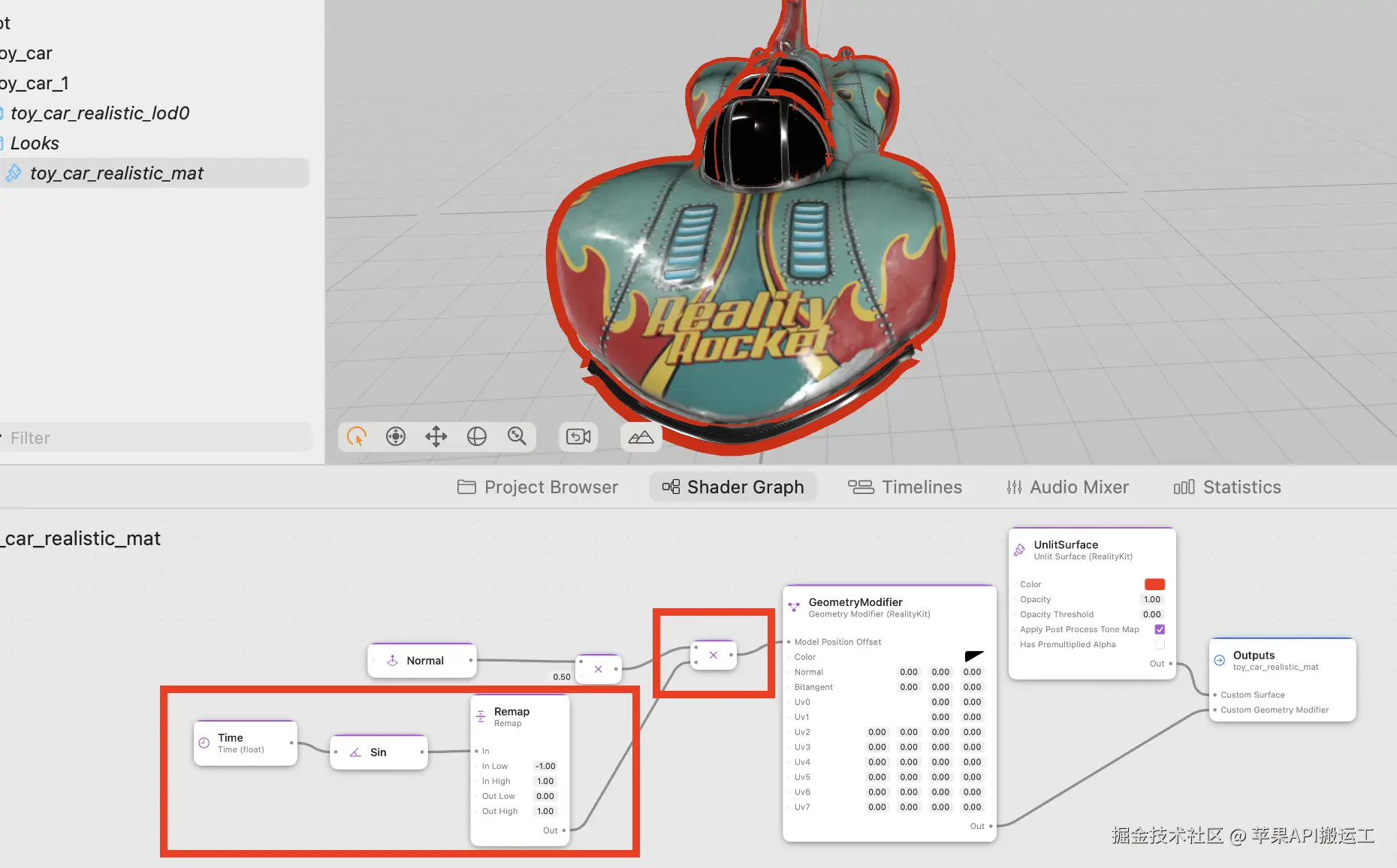Click the Color swatch in GeometryModifier node
This screenshot has width=1397, height=868.
point(974,657)
